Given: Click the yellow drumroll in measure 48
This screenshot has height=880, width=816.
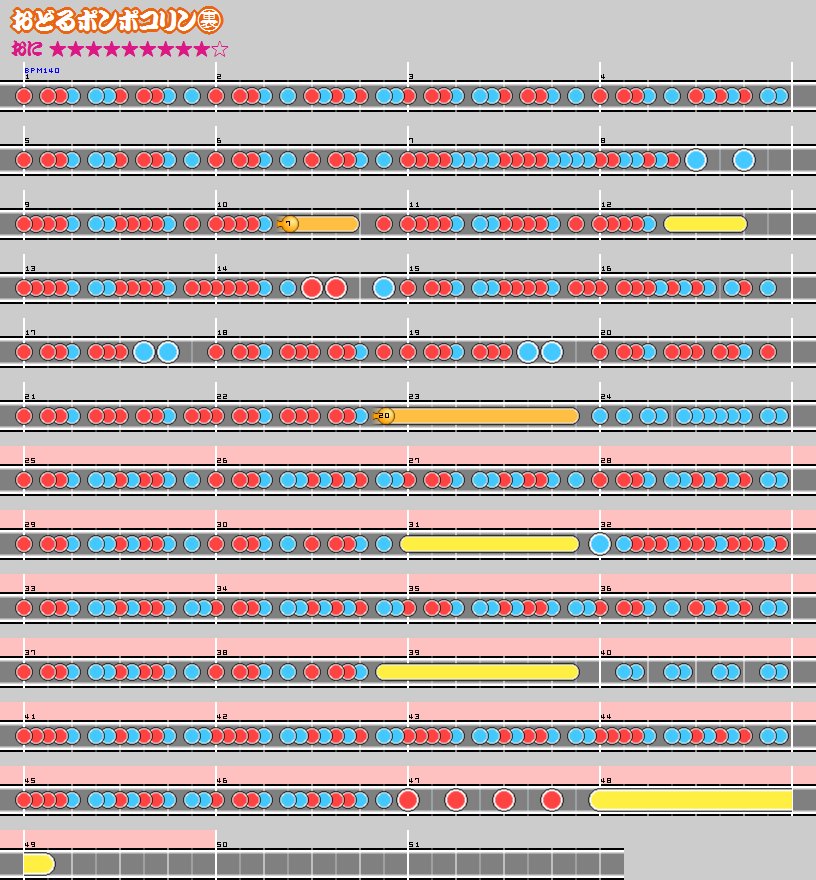Looking at the screenshot, I should pos(692,800).
